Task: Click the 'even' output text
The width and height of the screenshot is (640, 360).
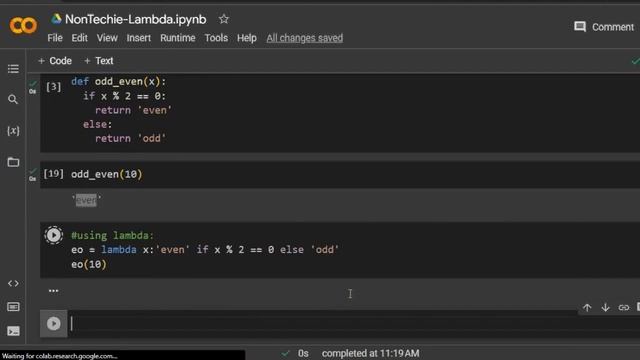Action: [x=86, y=200]
